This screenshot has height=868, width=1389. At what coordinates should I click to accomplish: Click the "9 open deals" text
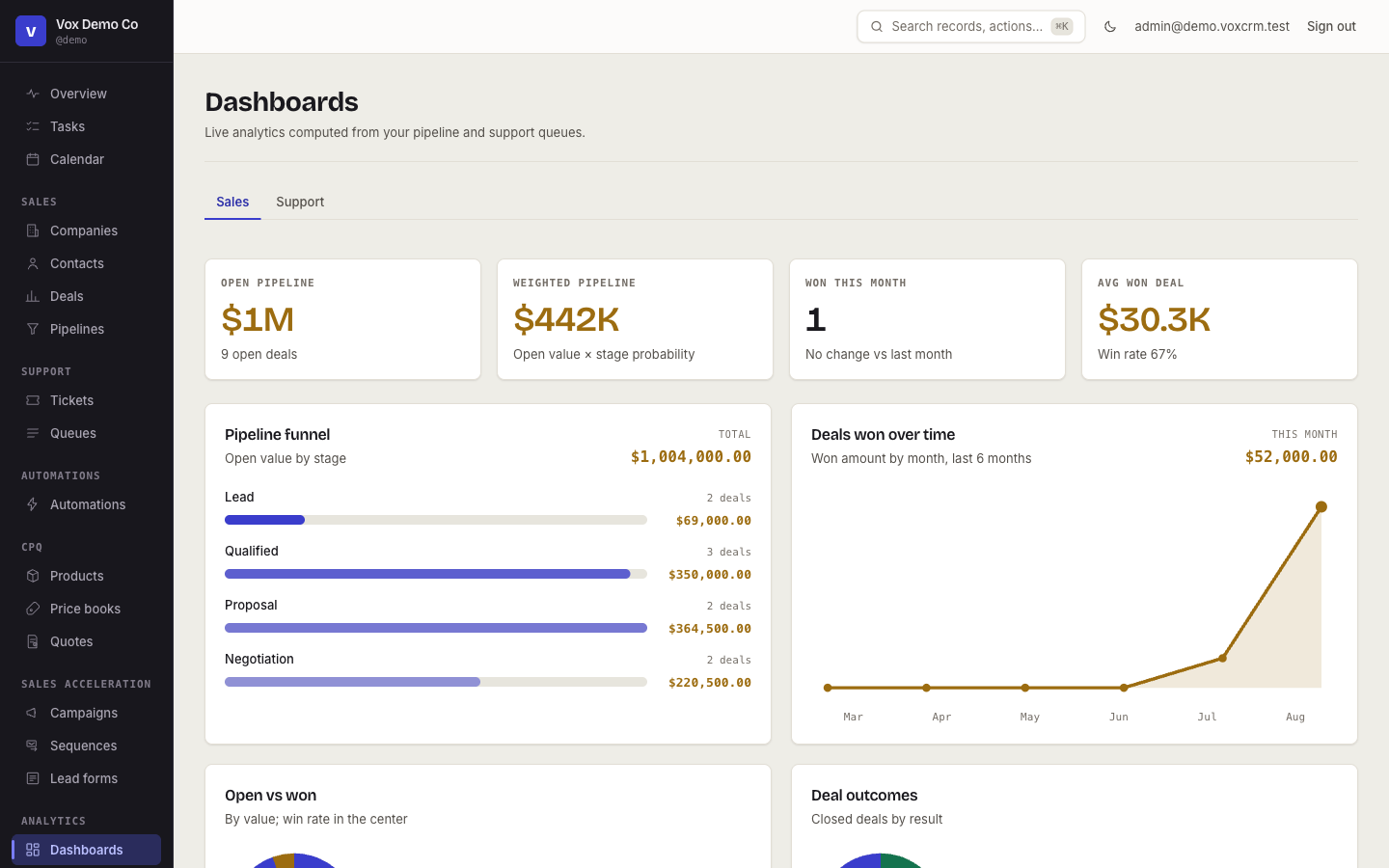(259, 354)
